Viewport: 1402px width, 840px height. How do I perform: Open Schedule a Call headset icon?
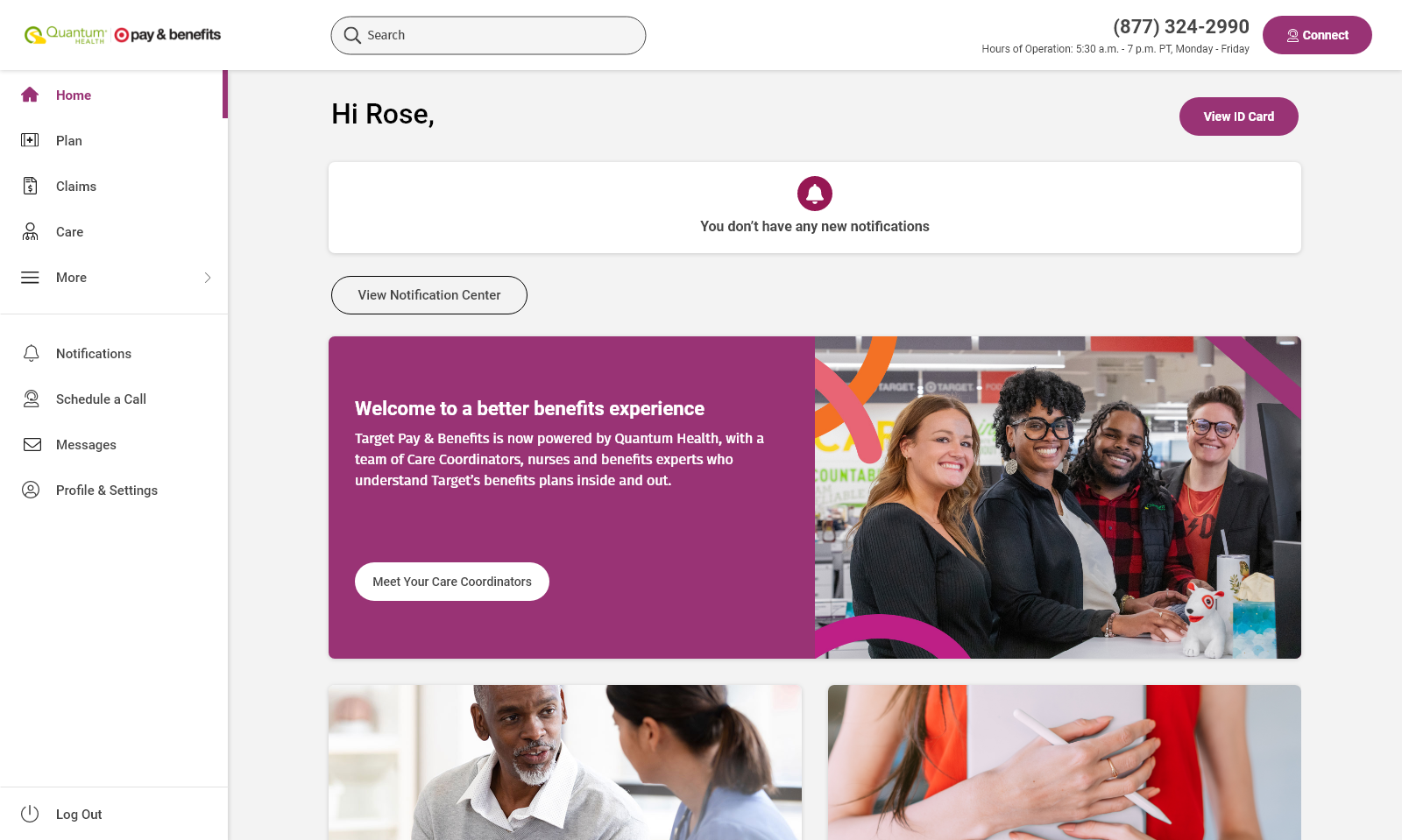32,399
